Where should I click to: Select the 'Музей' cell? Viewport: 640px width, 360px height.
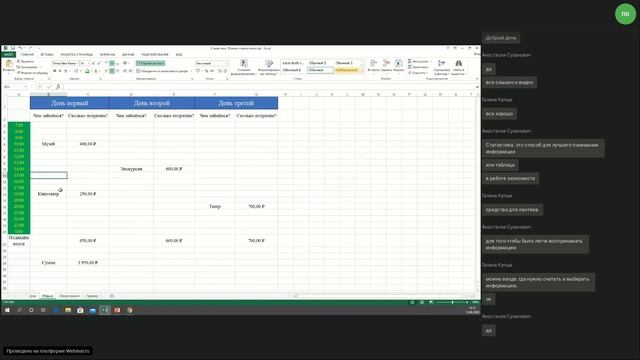49,144
